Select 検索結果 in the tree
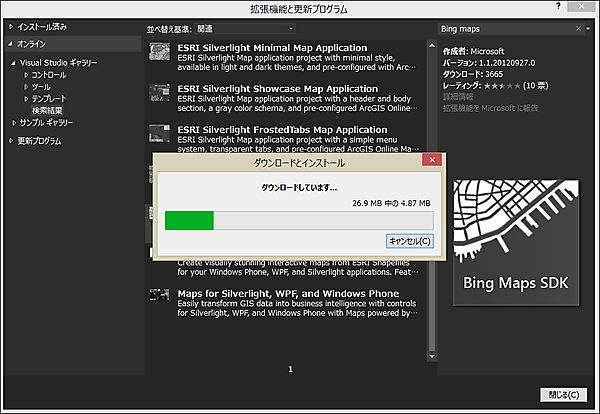600x414 pixels. tap(47, 111)
